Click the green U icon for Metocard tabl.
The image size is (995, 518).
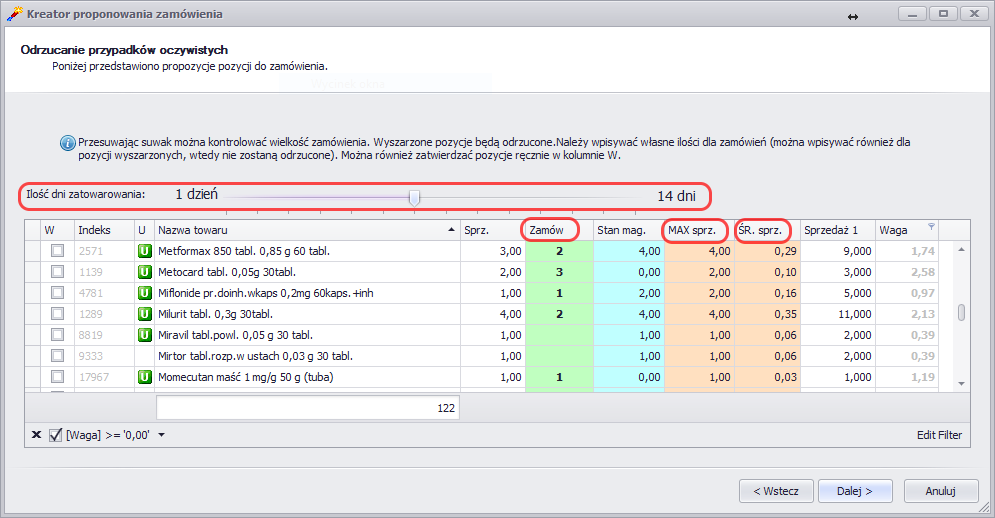(x=144, y=272)
